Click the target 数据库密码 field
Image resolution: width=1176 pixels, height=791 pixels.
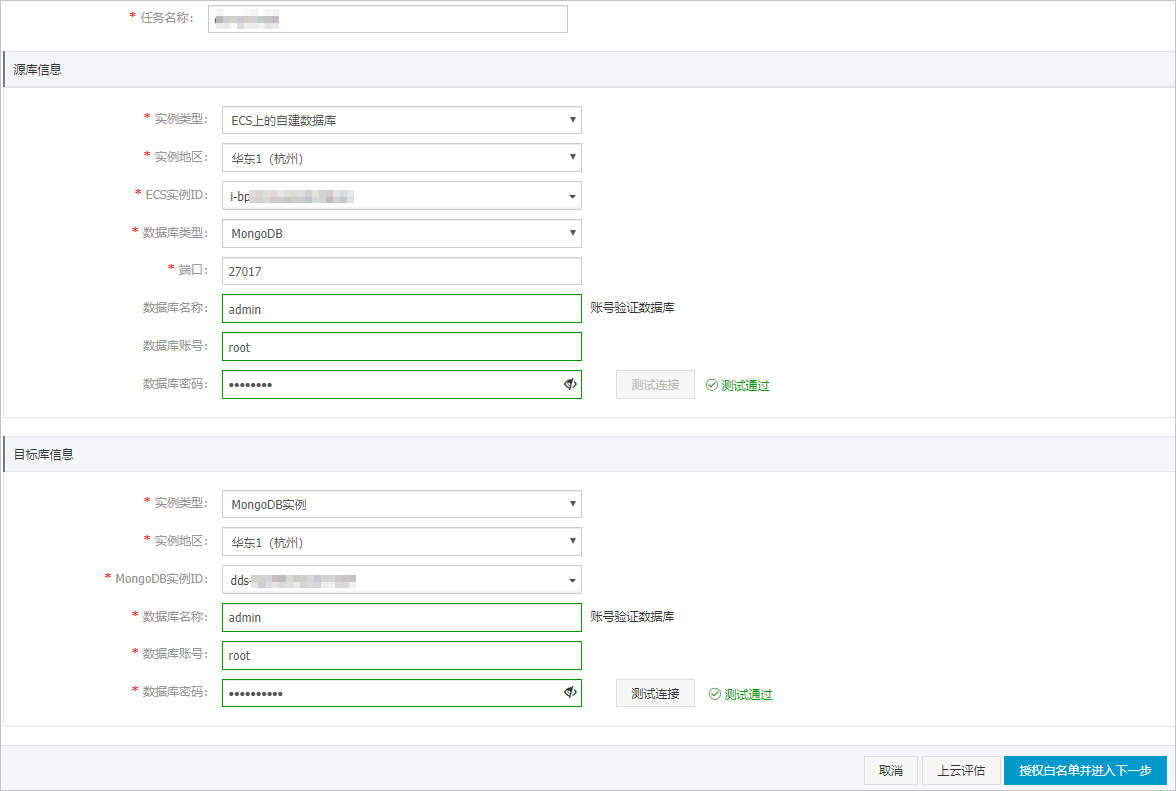tap(401, 693)
